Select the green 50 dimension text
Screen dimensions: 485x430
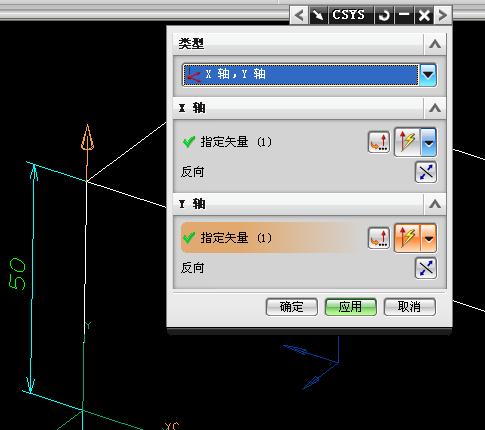point(17,274)
